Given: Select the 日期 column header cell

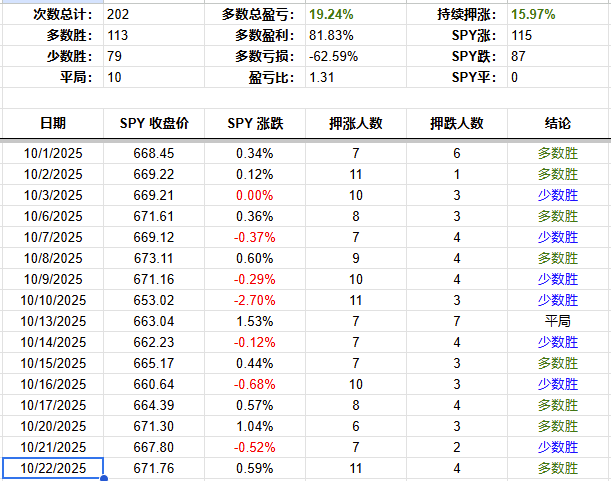Looking at the screenshot, I should coord(53,123).
